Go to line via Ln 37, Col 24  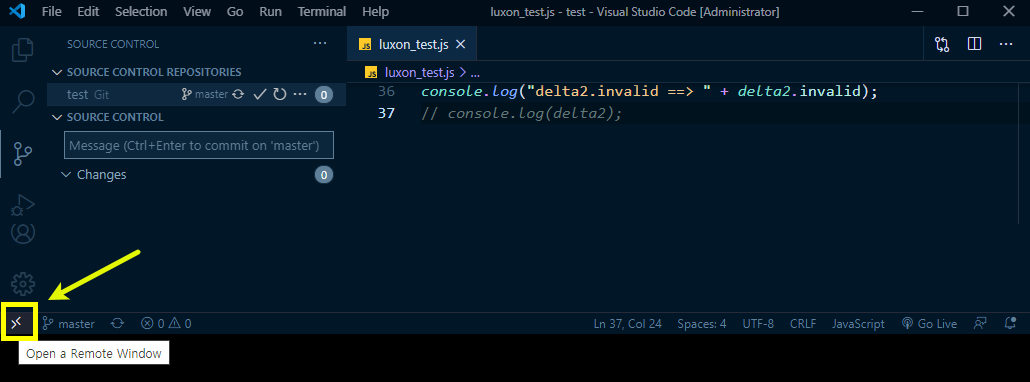tap(627, 324)
